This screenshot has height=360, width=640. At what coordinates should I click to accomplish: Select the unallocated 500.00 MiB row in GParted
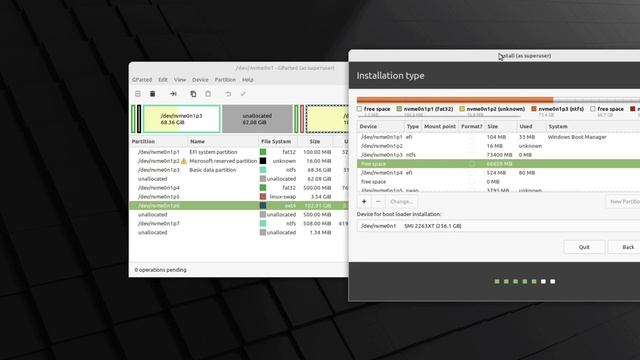(x=239, y=215)
